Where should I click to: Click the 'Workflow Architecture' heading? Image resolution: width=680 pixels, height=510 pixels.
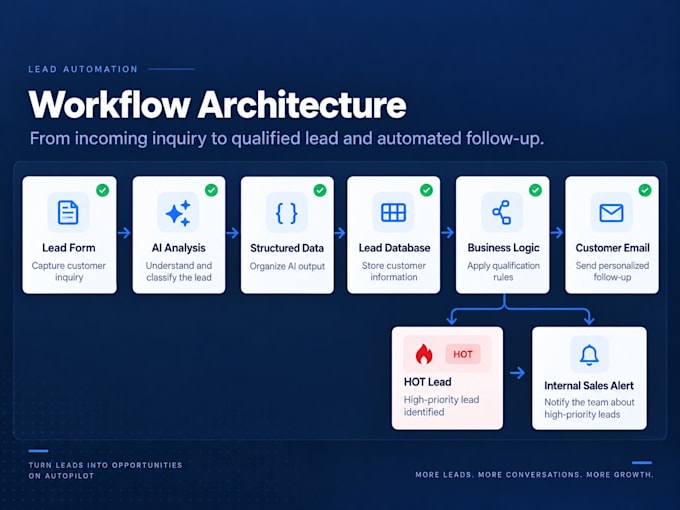pyautogui.click(x=217, y=105)
